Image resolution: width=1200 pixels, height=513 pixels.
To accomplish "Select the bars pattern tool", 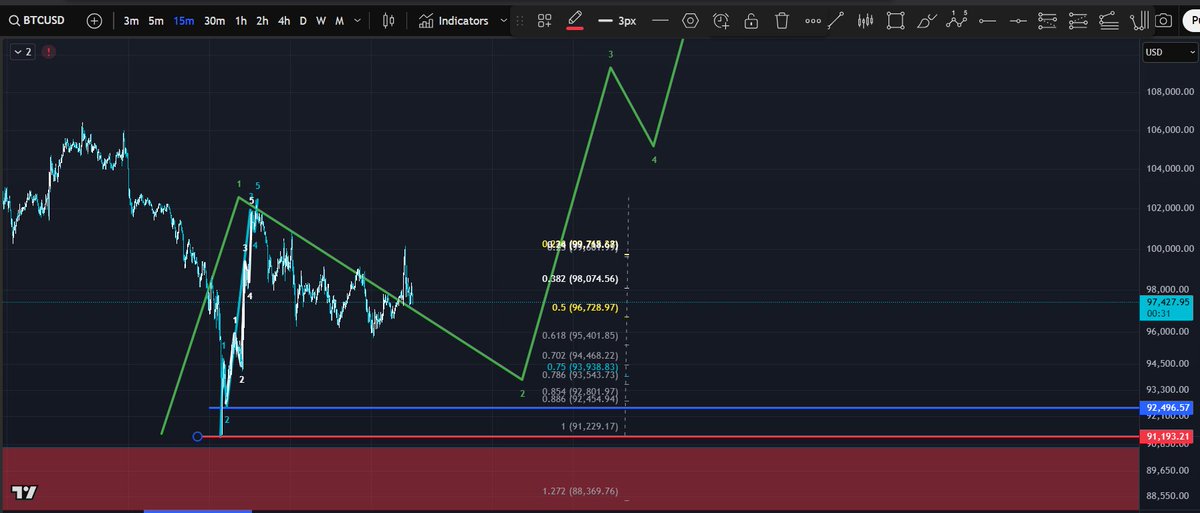I will 866,20.
